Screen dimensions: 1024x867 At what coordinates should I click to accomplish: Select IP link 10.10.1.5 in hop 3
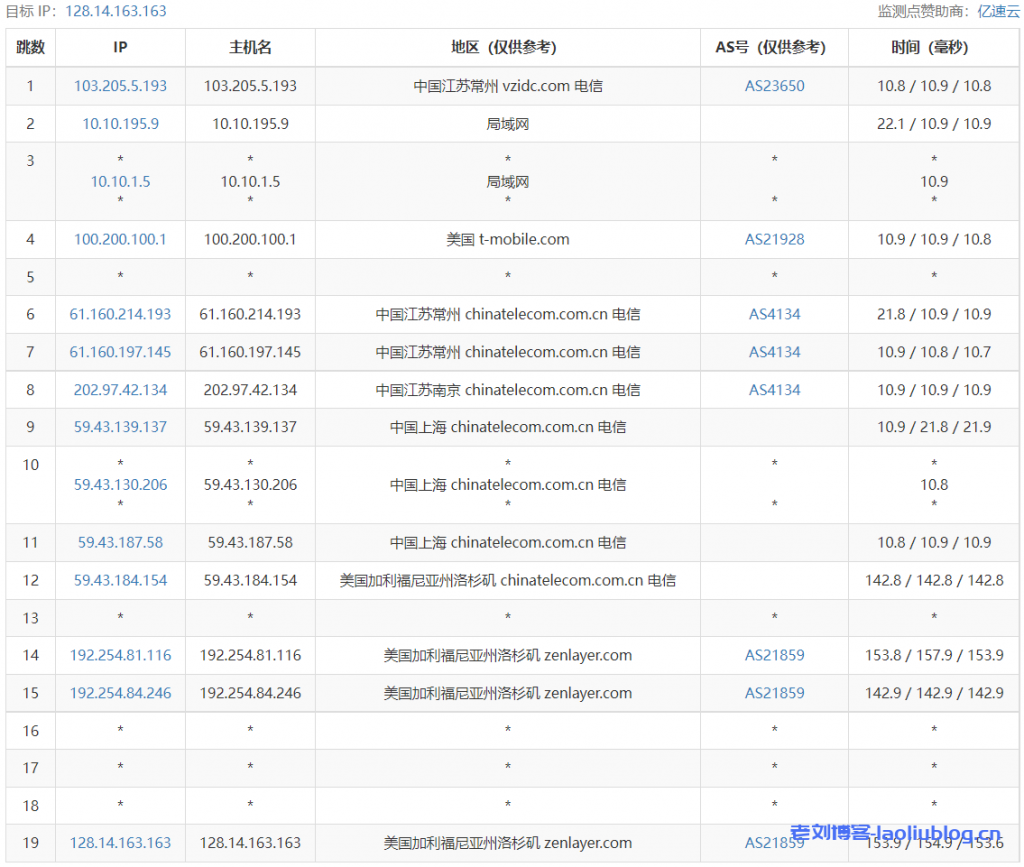point(120,182)
